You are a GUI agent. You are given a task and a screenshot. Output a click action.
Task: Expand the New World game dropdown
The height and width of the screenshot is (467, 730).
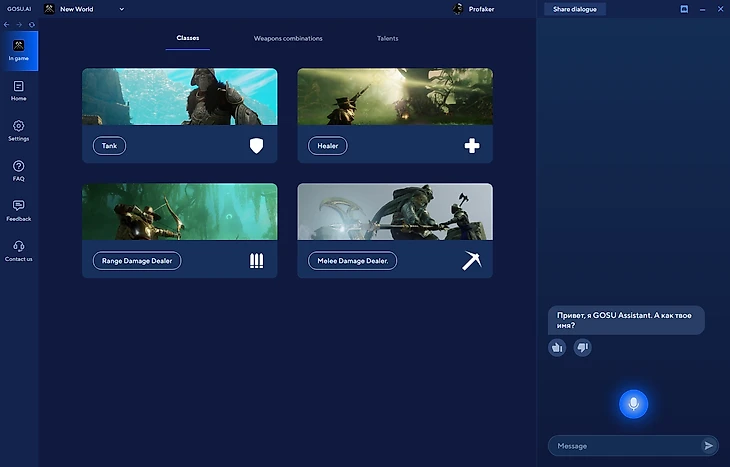tap(122, 9)
